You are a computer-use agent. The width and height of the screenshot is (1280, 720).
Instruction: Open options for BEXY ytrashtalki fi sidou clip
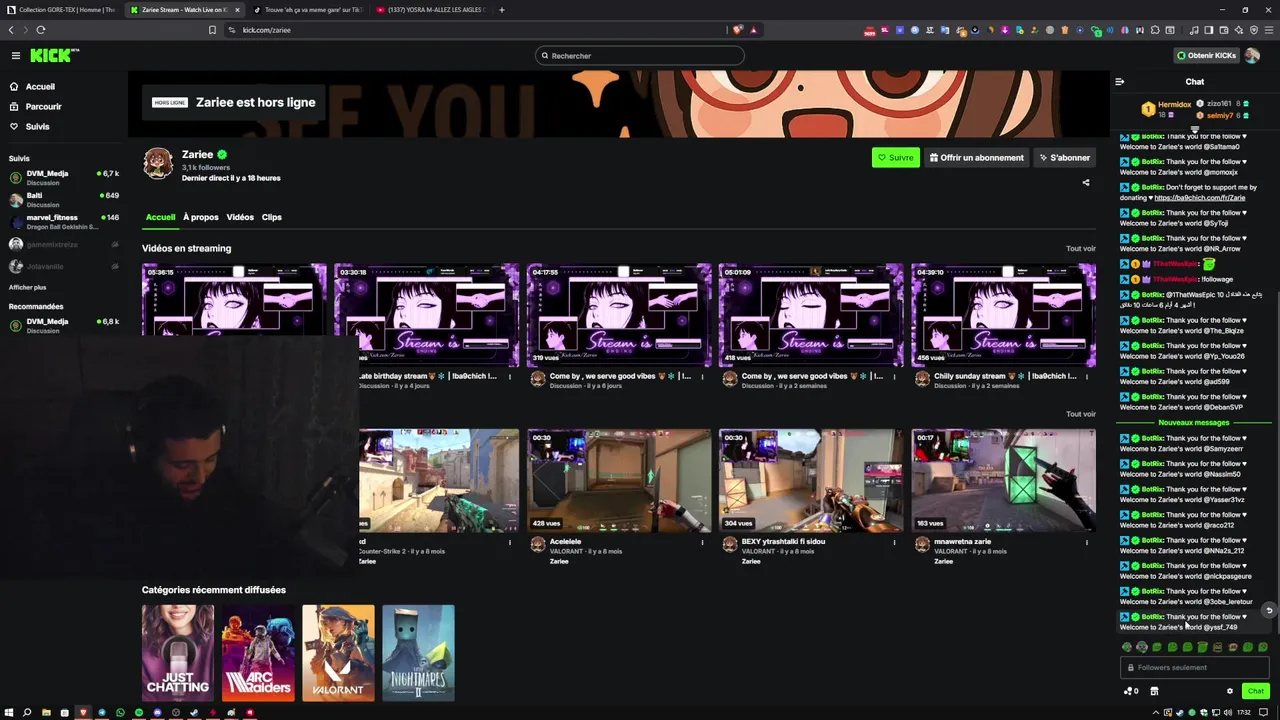click(895, 542)
